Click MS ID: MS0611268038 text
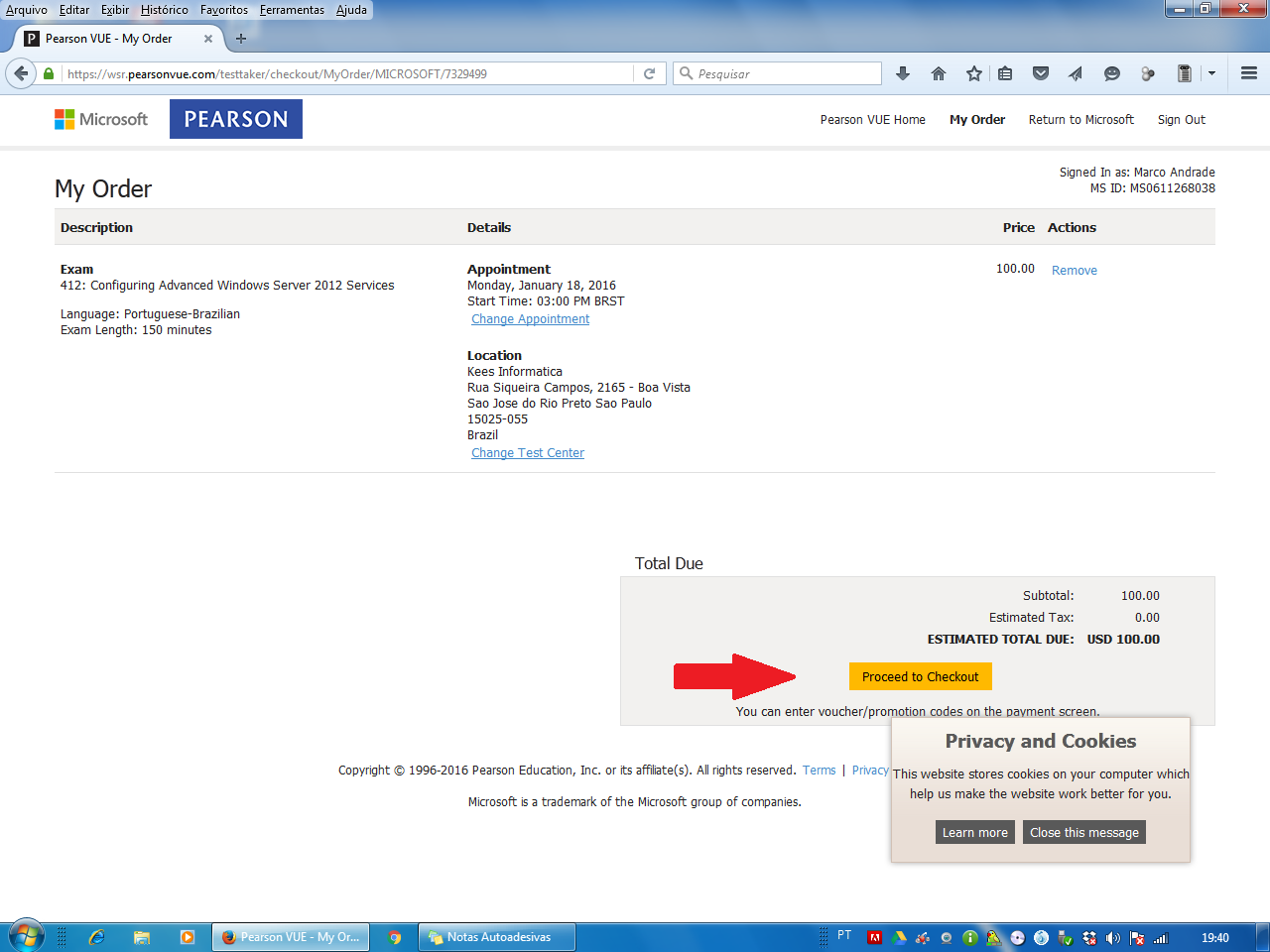Viewport: 1270px width, 952px height. (1153, 188)
